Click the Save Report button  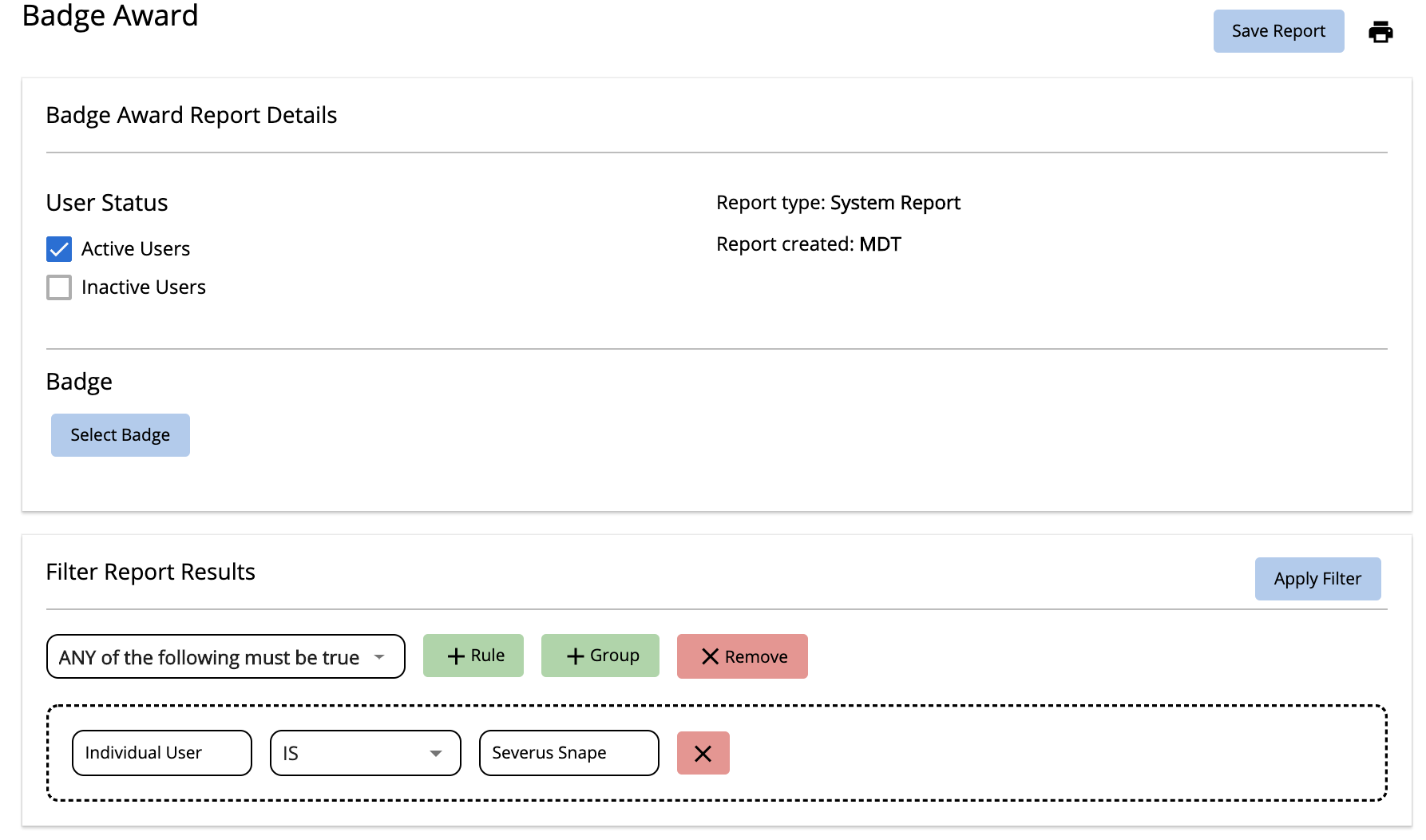1278,31
